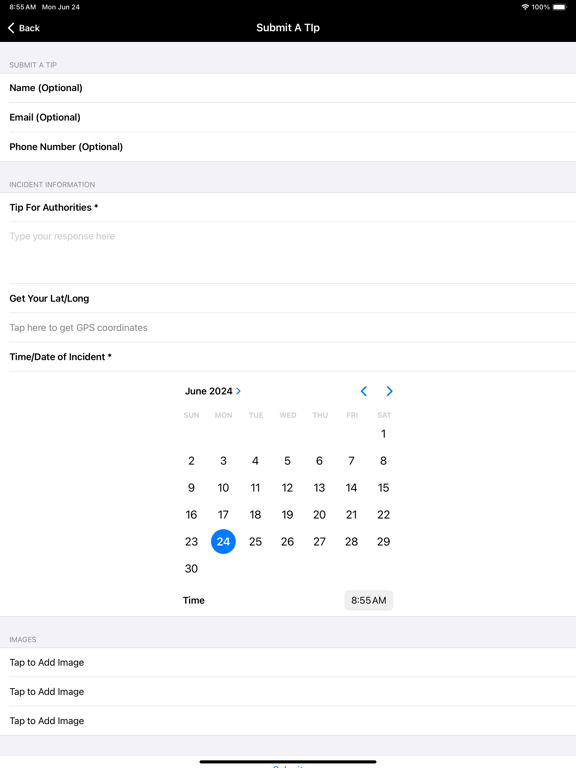Select June 29 on the calendar
576x768 pixels.
[384, 542]
